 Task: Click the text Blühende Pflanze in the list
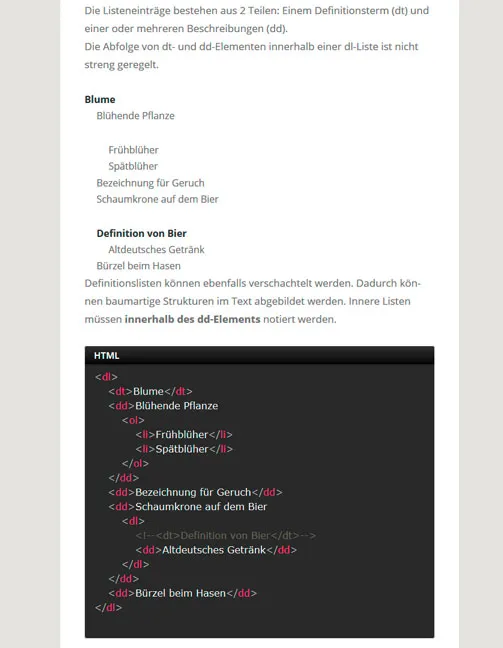tap(136, 116)
